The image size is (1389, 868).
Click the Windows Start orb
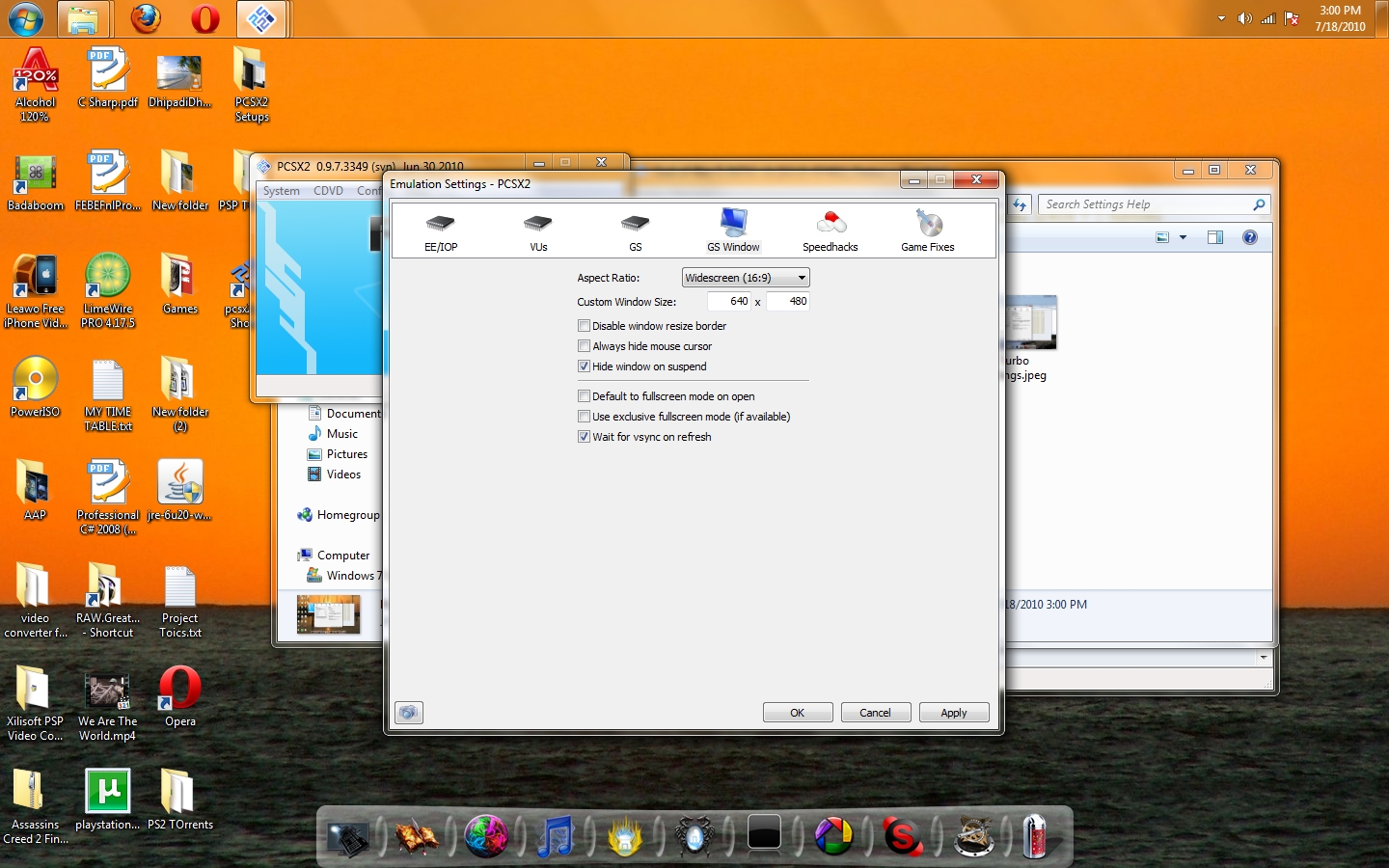(x=26, y=19)
